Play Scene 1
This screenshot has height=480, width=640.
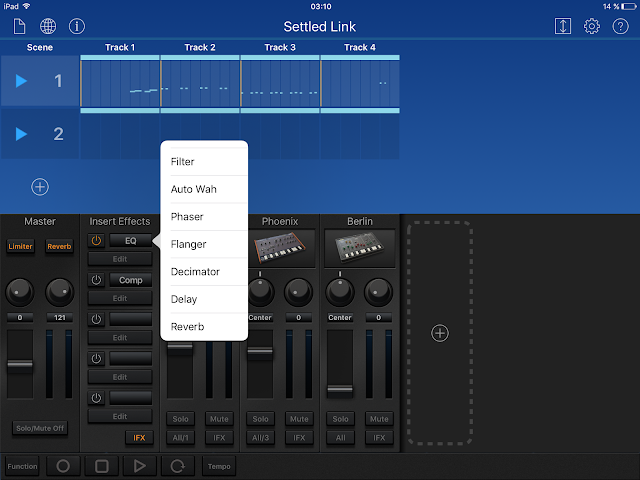pyautogui.click(x=21, y=81)
